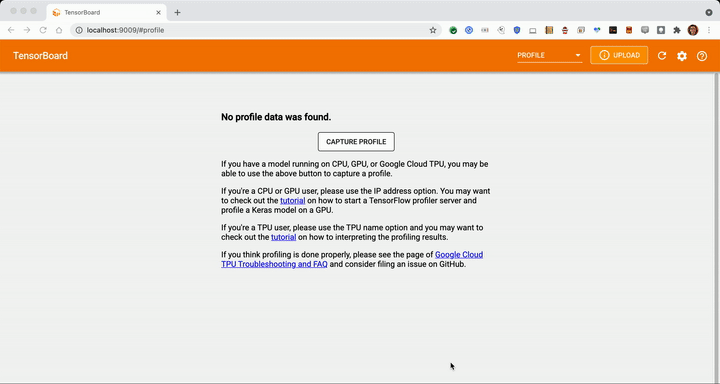
Task: Reload TensorBoard data with the refresh icon
Action: 662,56
